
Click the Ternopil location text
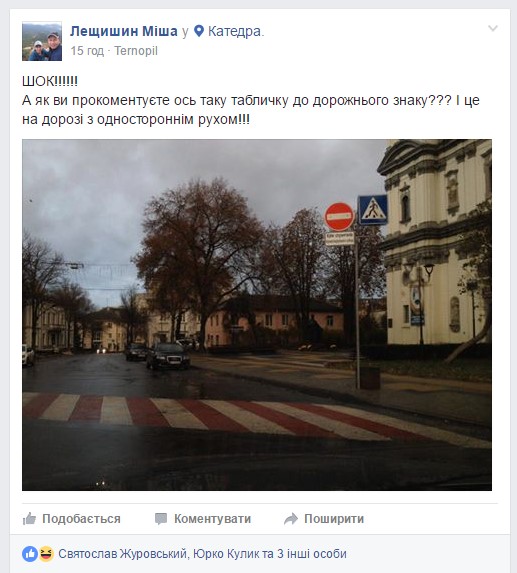coord(136,51)
